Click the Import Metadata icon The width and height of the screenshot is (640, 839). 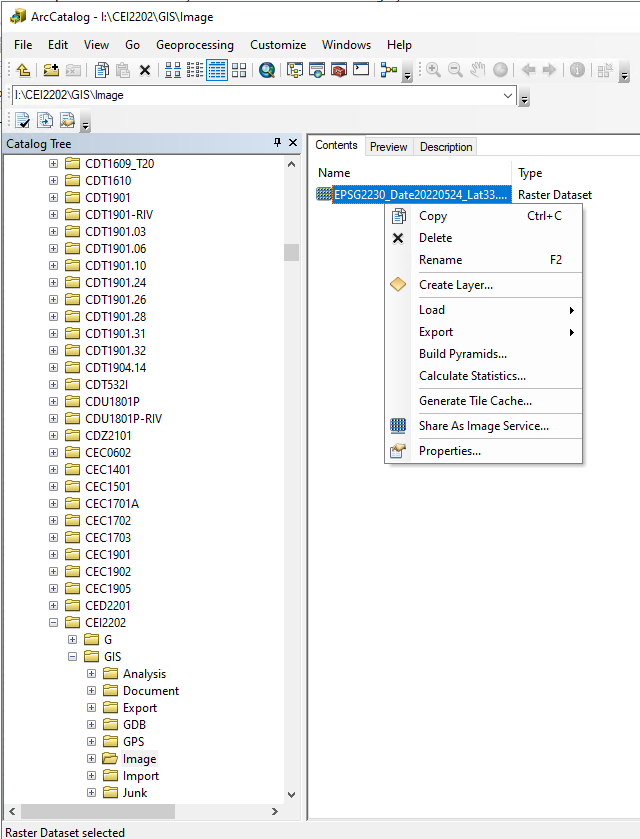pyautogui.click(x=67, y=120)
